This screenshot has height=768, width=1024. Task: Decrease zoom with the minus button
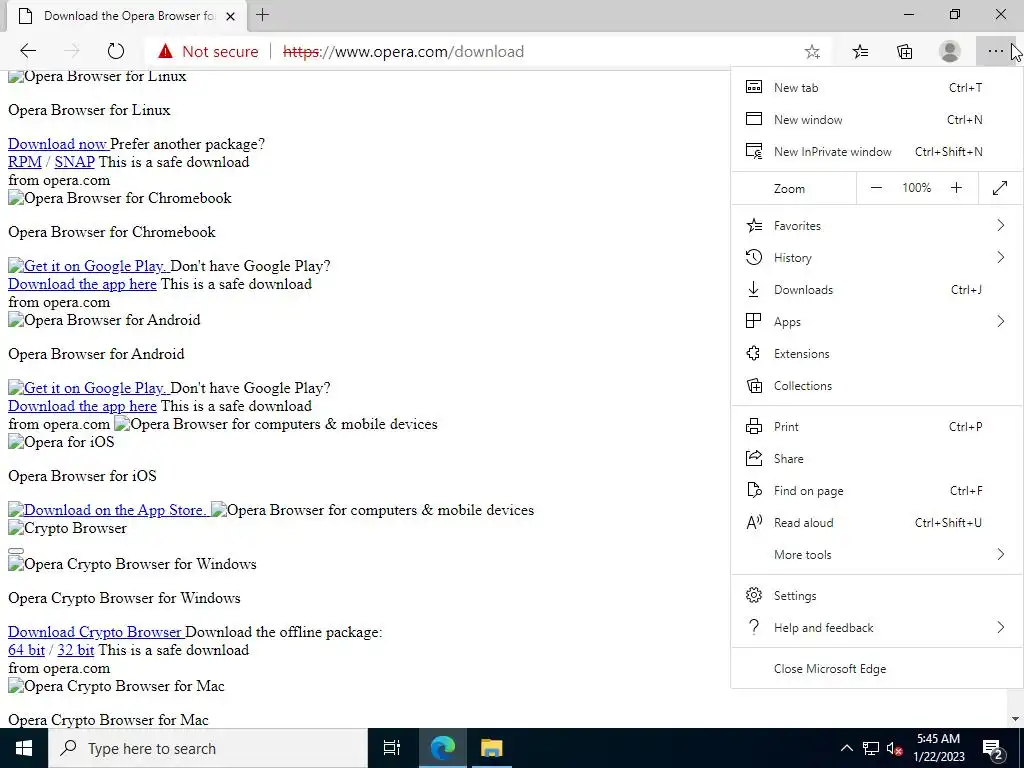coord(876,188)
